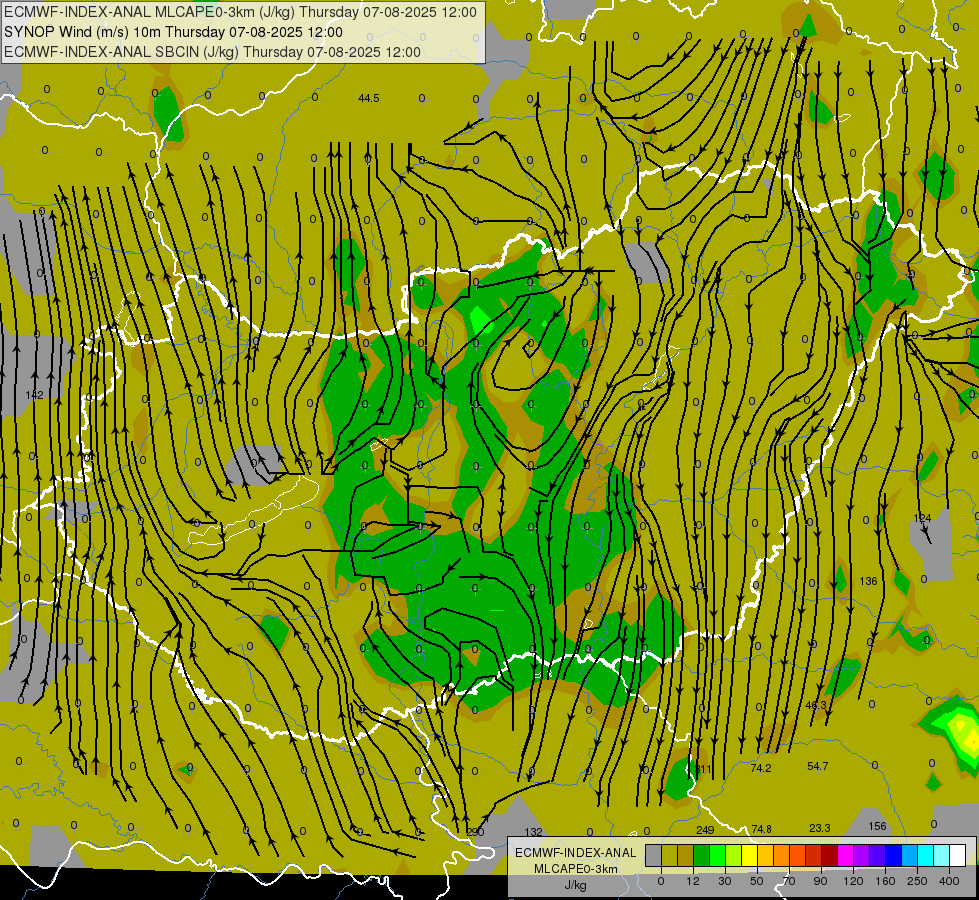This screenshot has height=900, width=979.
Task: Click the legend tick value 90
Action: (x=820, y=881)
